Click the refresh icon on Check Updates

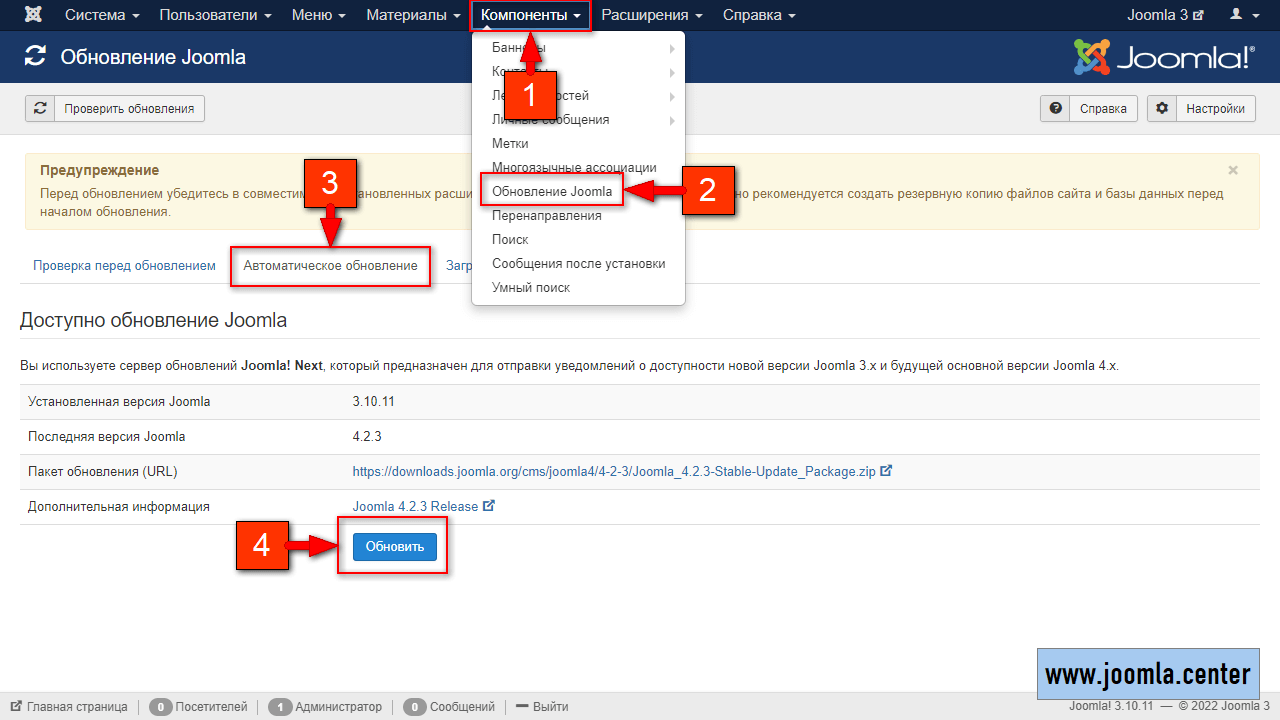(x=40, y=109)
